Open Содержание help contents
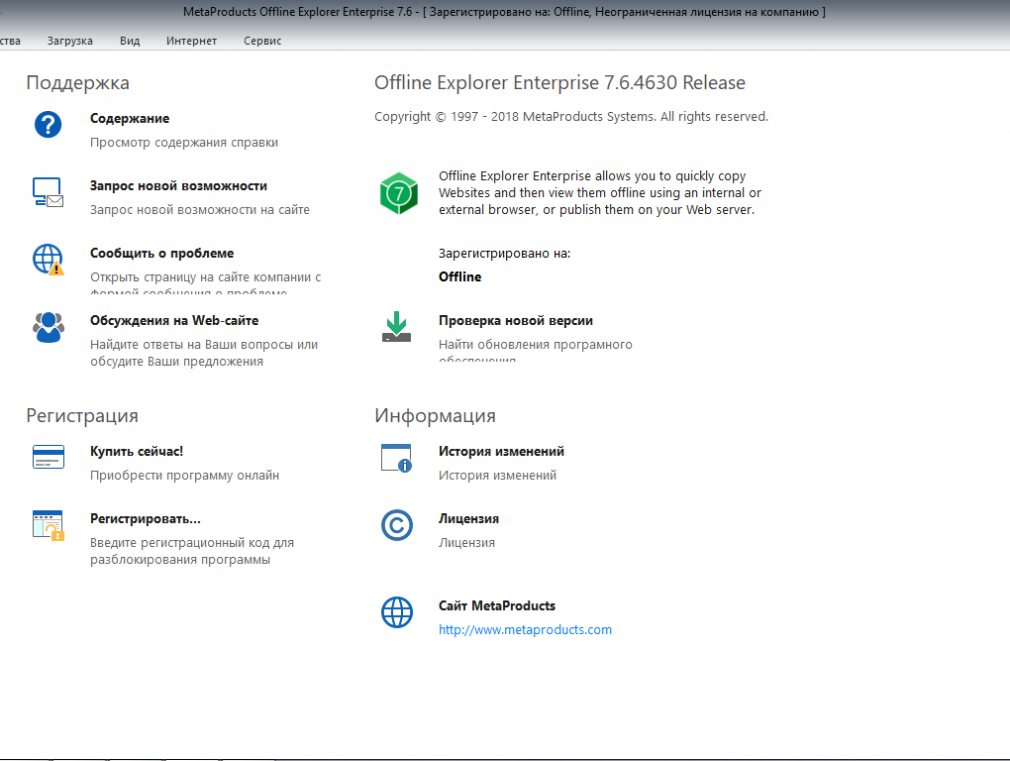 click(129, 119)
